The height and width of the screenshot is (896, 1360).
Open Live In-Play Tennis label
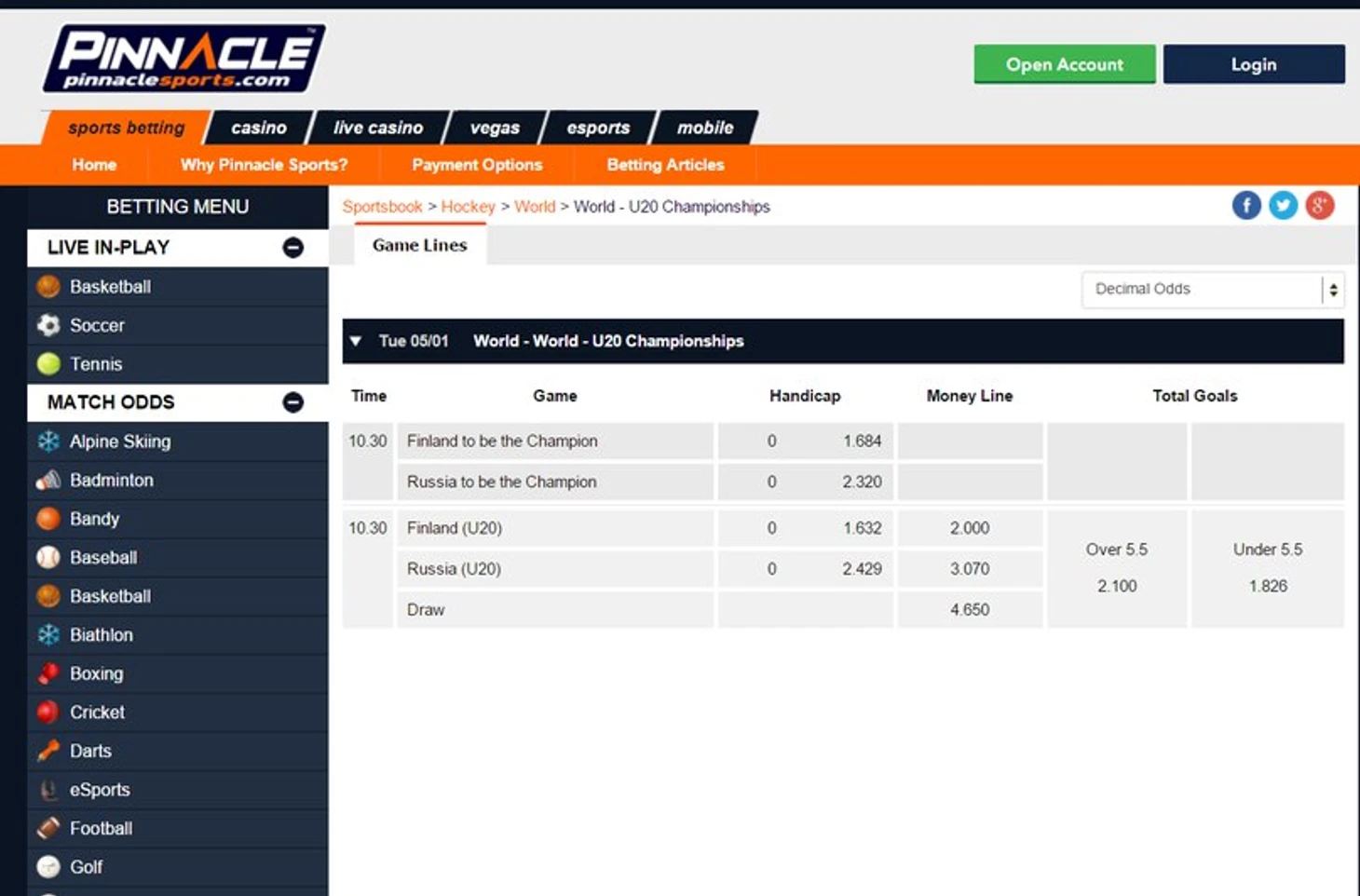pyautogui.click(x=96, y=364)
